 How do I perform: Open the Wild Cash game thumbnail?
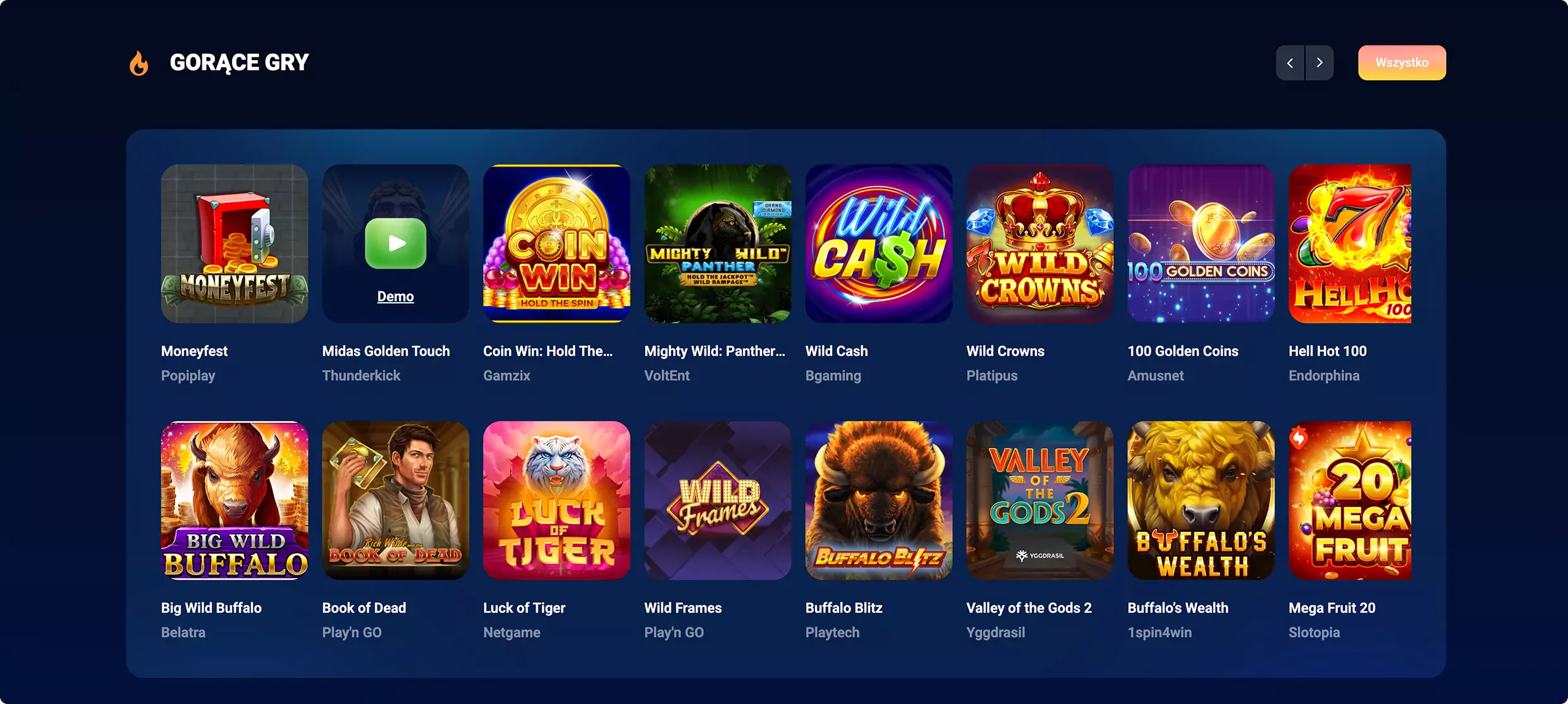click(x=879, y=244)
